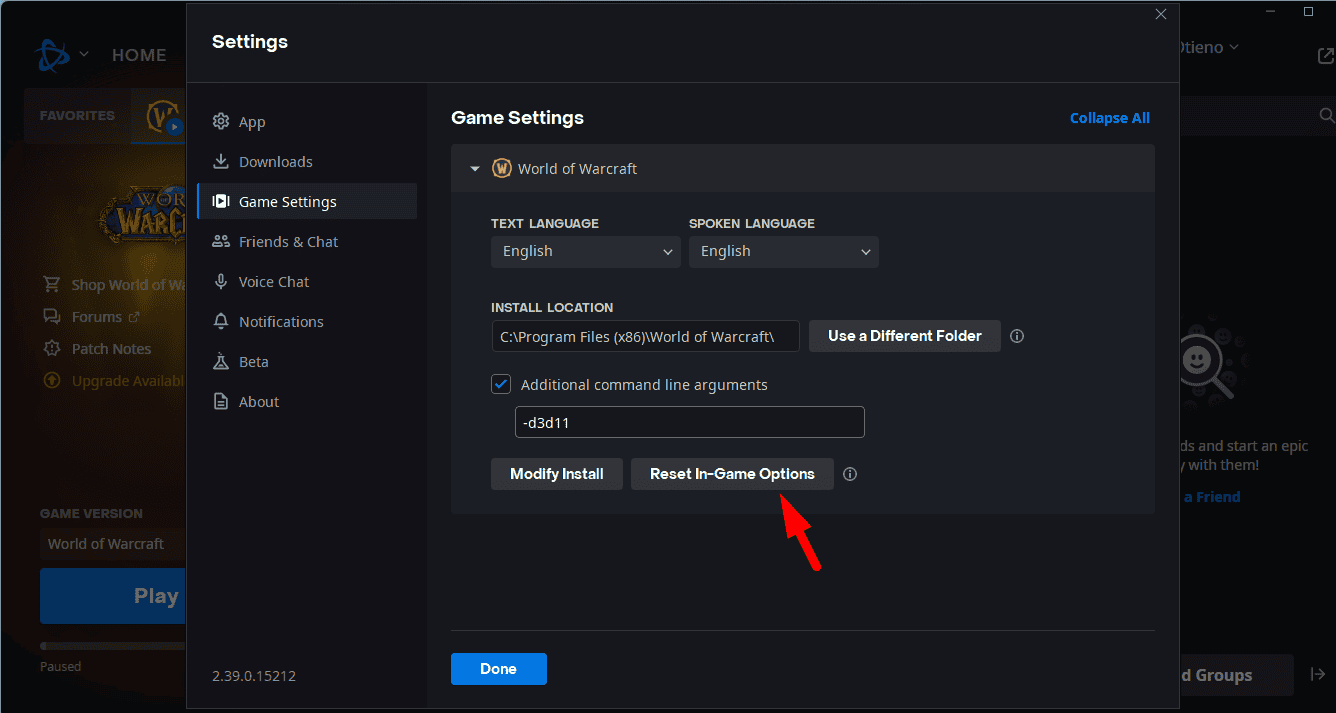This screenshot has width=1336, height=713.
Task: Click the paused download progress bar
Action: coord(110,645)
